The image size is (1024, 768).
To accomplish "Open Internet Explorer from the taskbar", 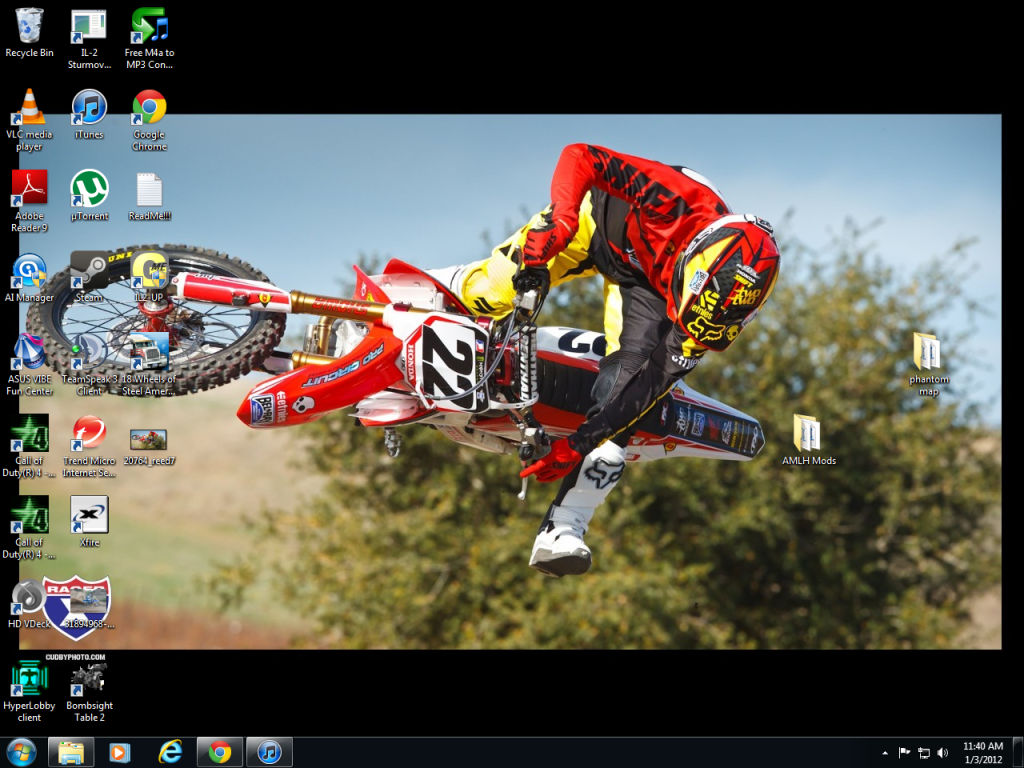I will point(171,752).
